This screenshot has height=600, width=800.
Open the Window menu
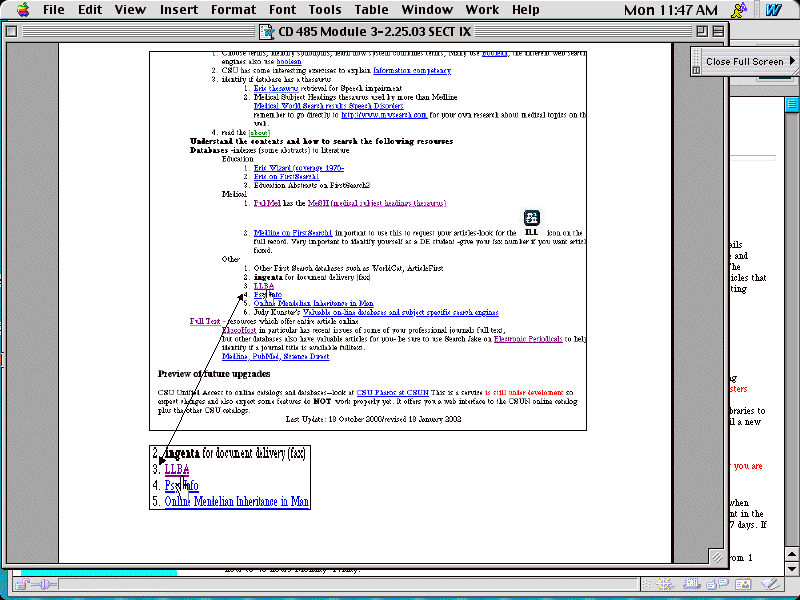(427, 10)
